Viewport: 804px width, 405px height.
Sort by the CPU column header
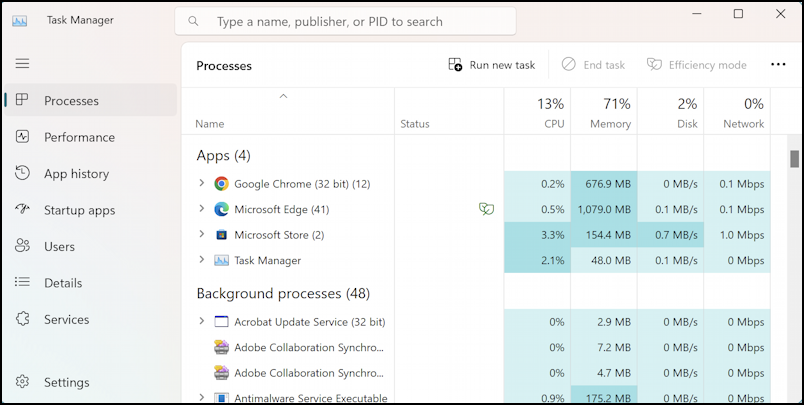[x=537, y=112]
